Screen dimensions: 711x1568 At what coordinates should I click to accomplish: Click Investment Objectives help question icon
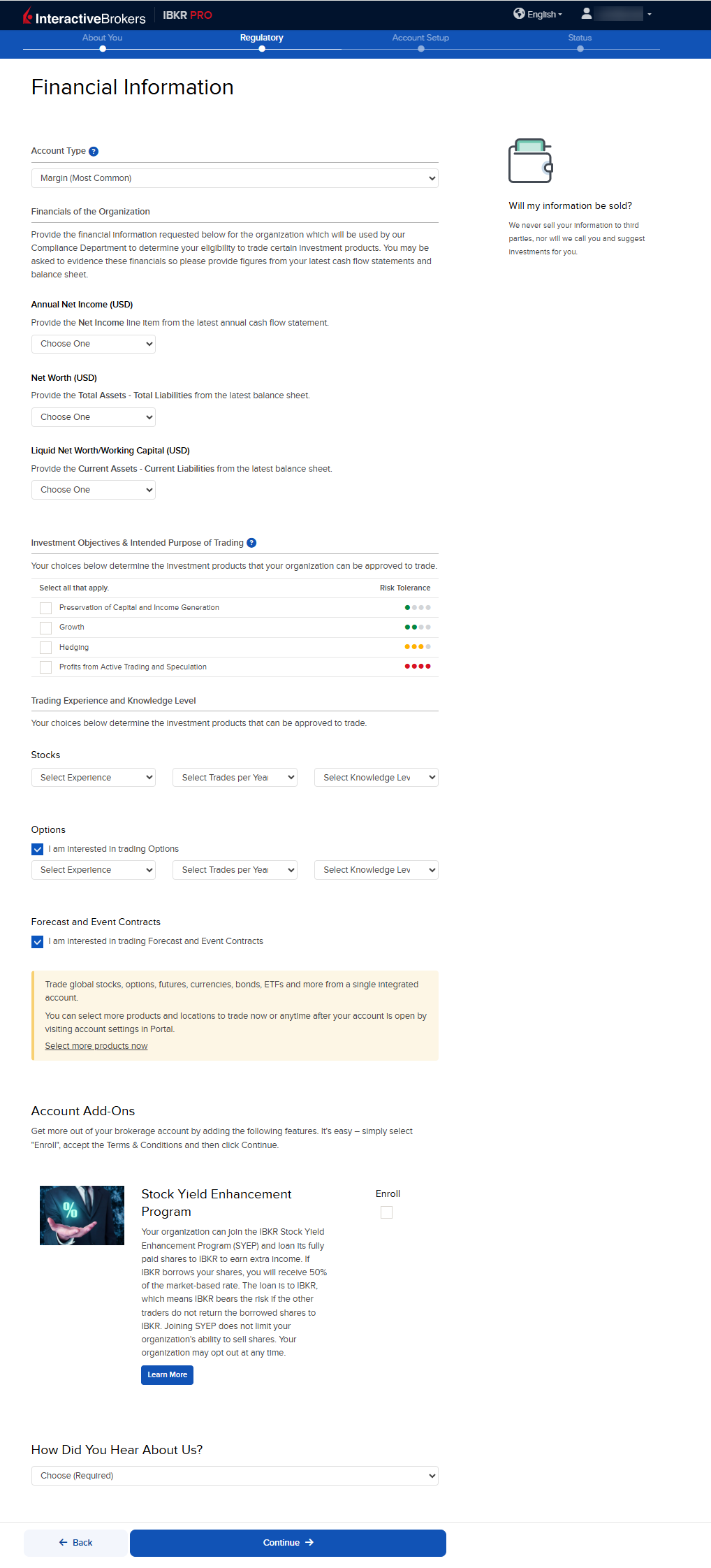251,543
